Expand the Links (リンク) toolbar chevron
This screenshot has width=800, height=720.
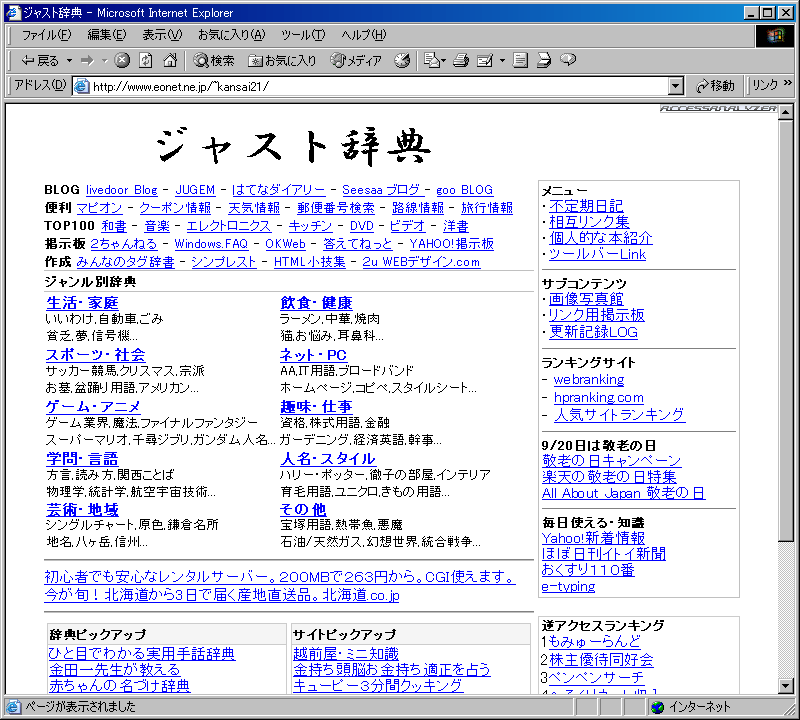[787, 83]
